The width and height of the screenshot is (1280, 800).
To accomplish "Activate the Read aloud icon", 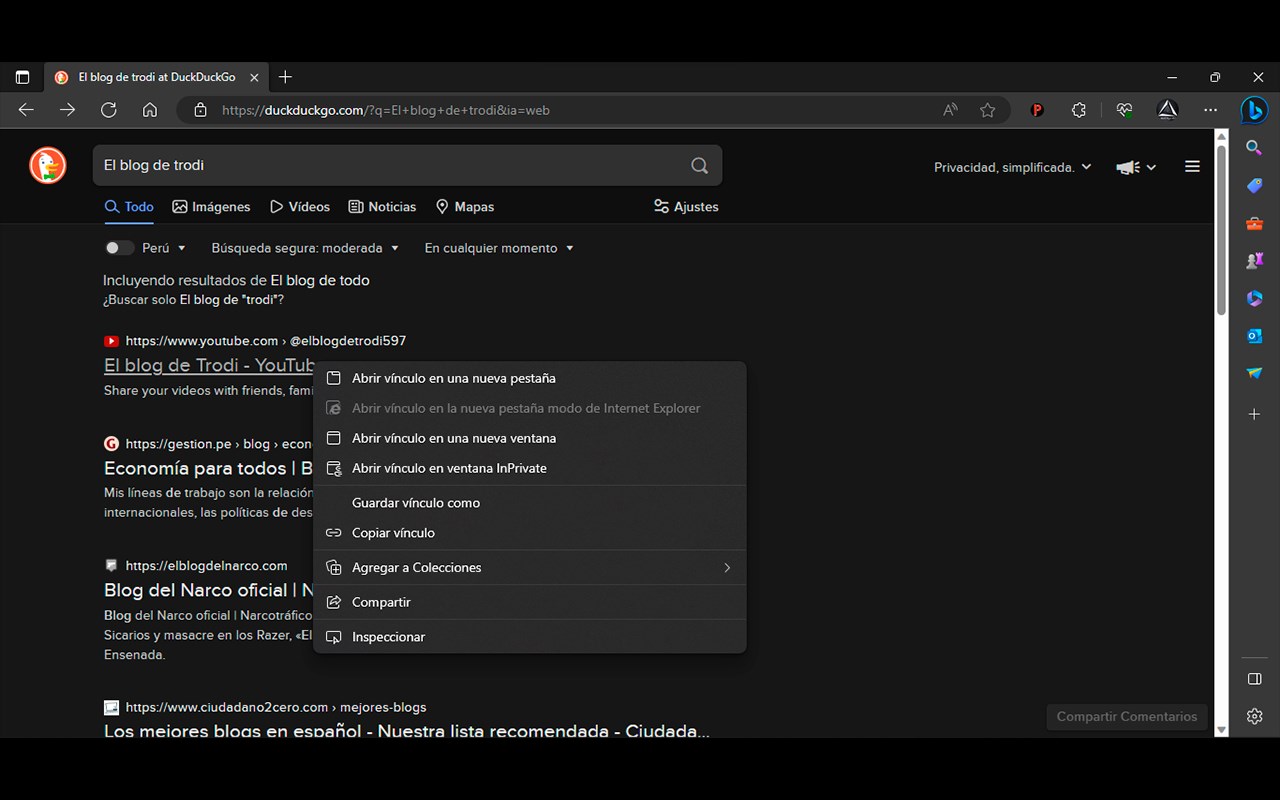I will [950, 110].
